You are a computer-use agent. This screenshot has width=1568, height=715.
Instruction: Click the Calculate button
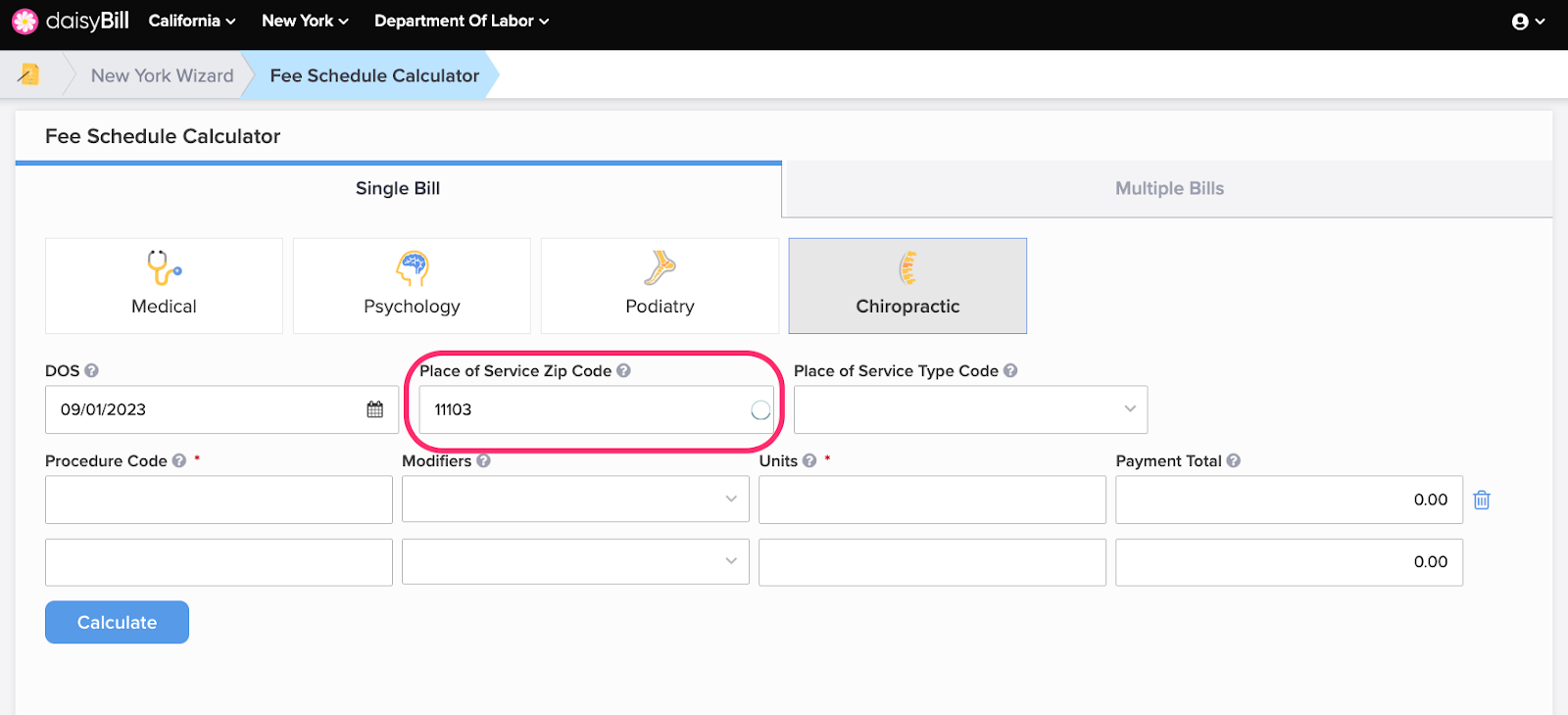point(117,622)
